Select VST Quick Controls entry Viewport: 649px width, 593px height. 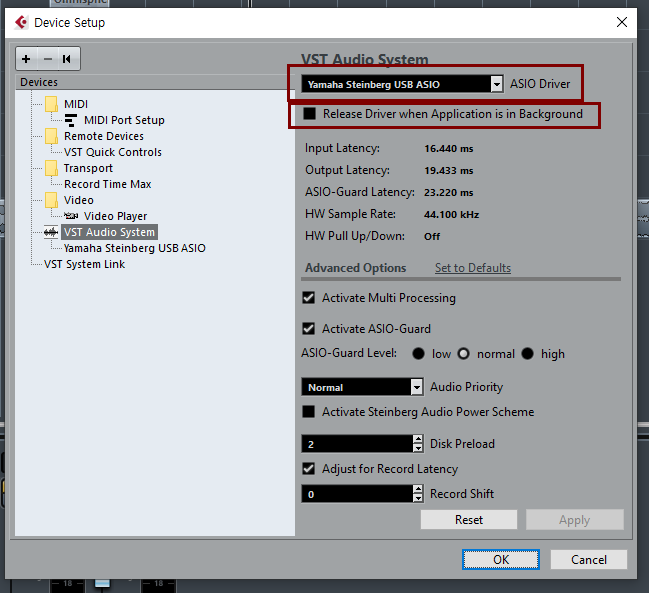click(113, 152)
